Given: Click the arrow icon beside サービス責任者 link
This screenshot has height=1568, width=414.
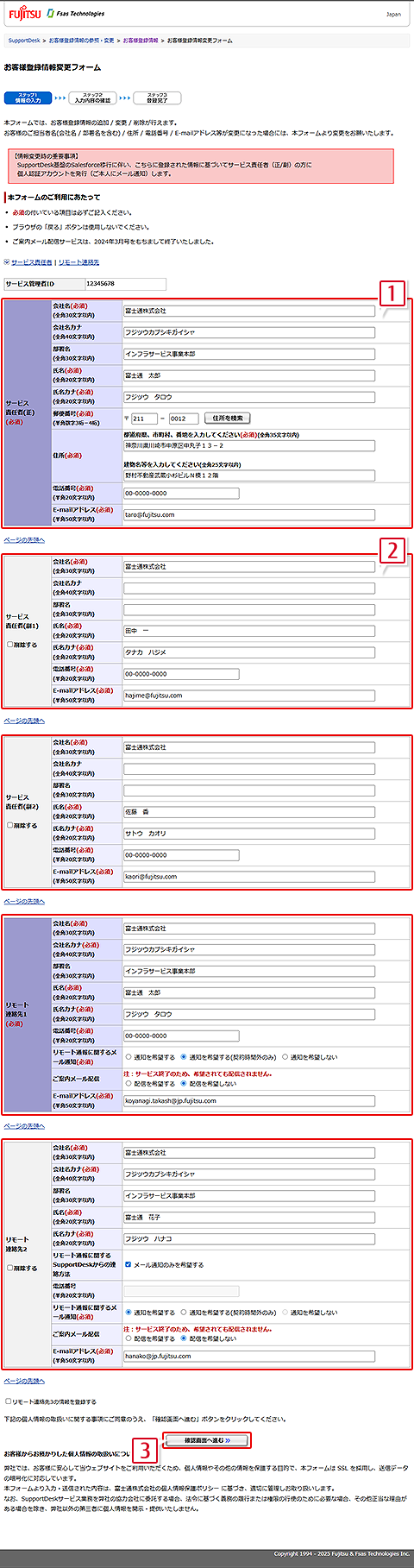Looking at the screenshot, I should click(x=7, y=262).
